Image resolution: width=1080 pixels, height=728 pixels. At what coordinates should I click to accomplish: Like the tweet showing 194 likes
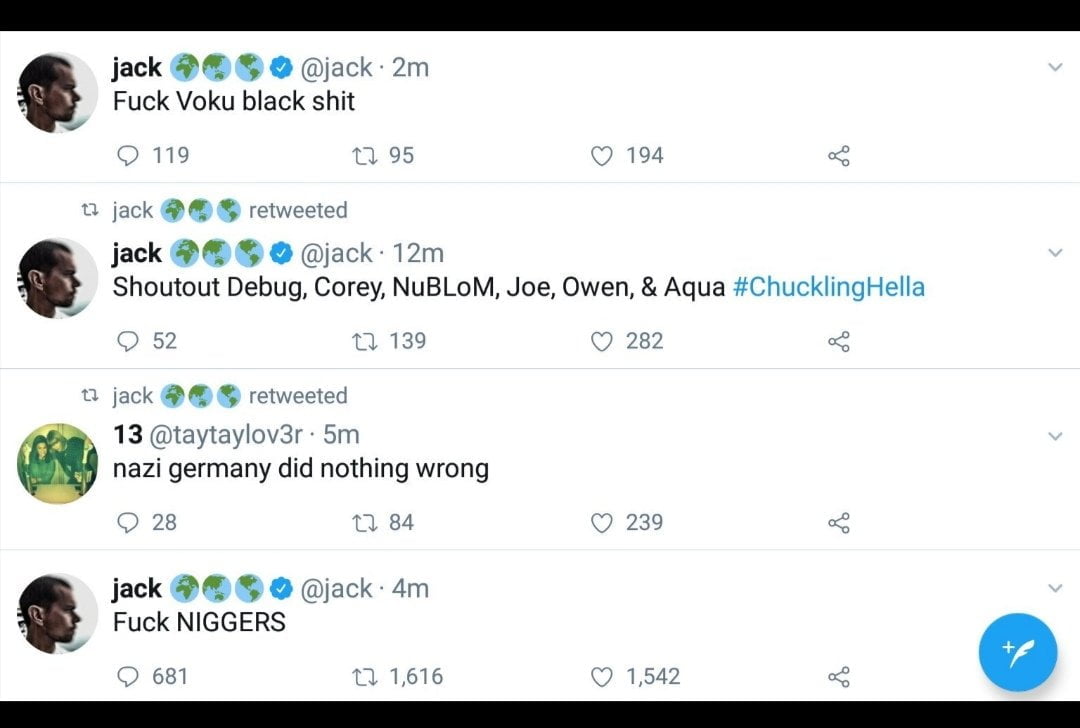[601, 156]
